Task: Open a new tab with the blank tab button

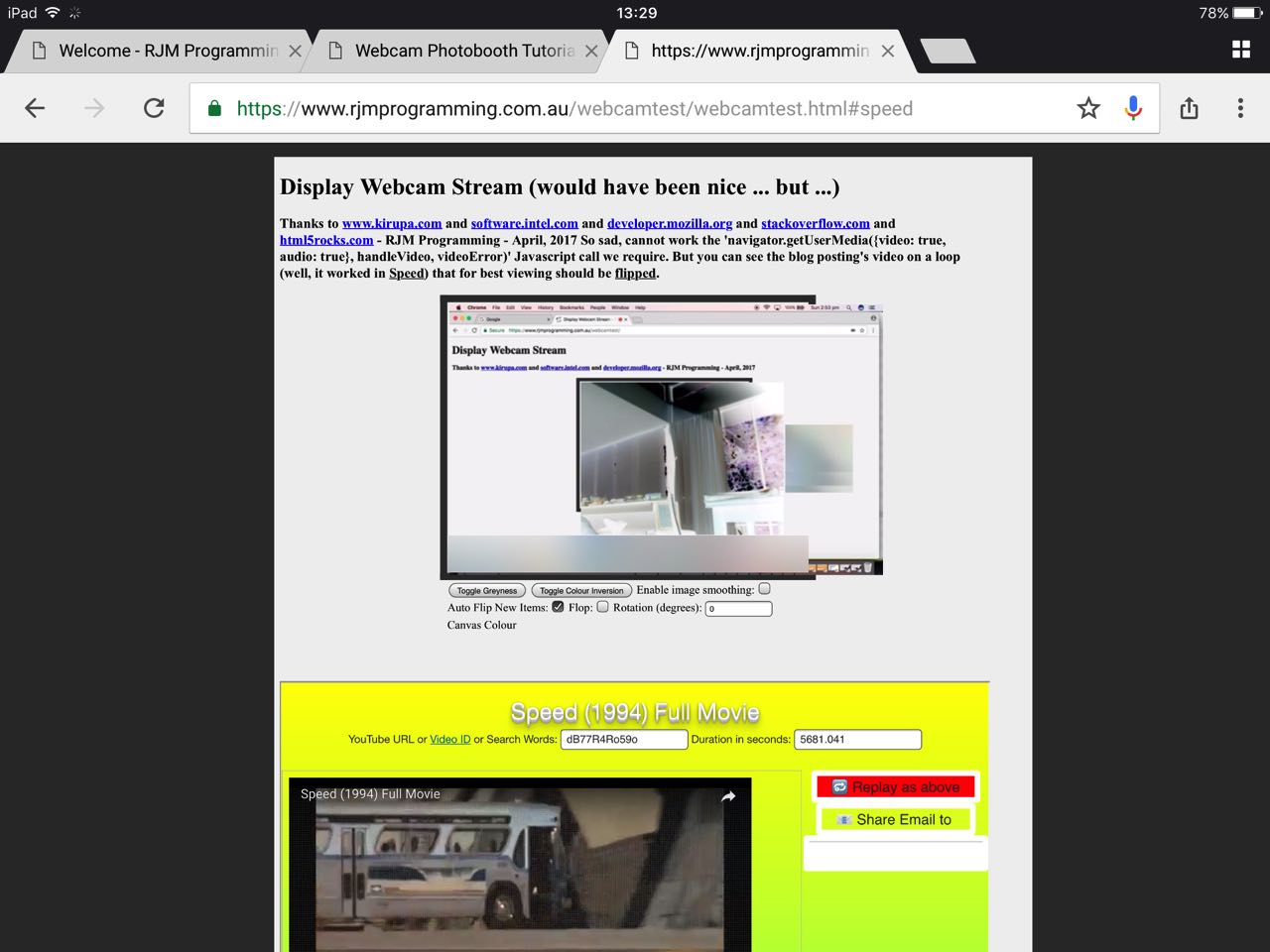Action: pyautogui.click(x=948, y=52)
